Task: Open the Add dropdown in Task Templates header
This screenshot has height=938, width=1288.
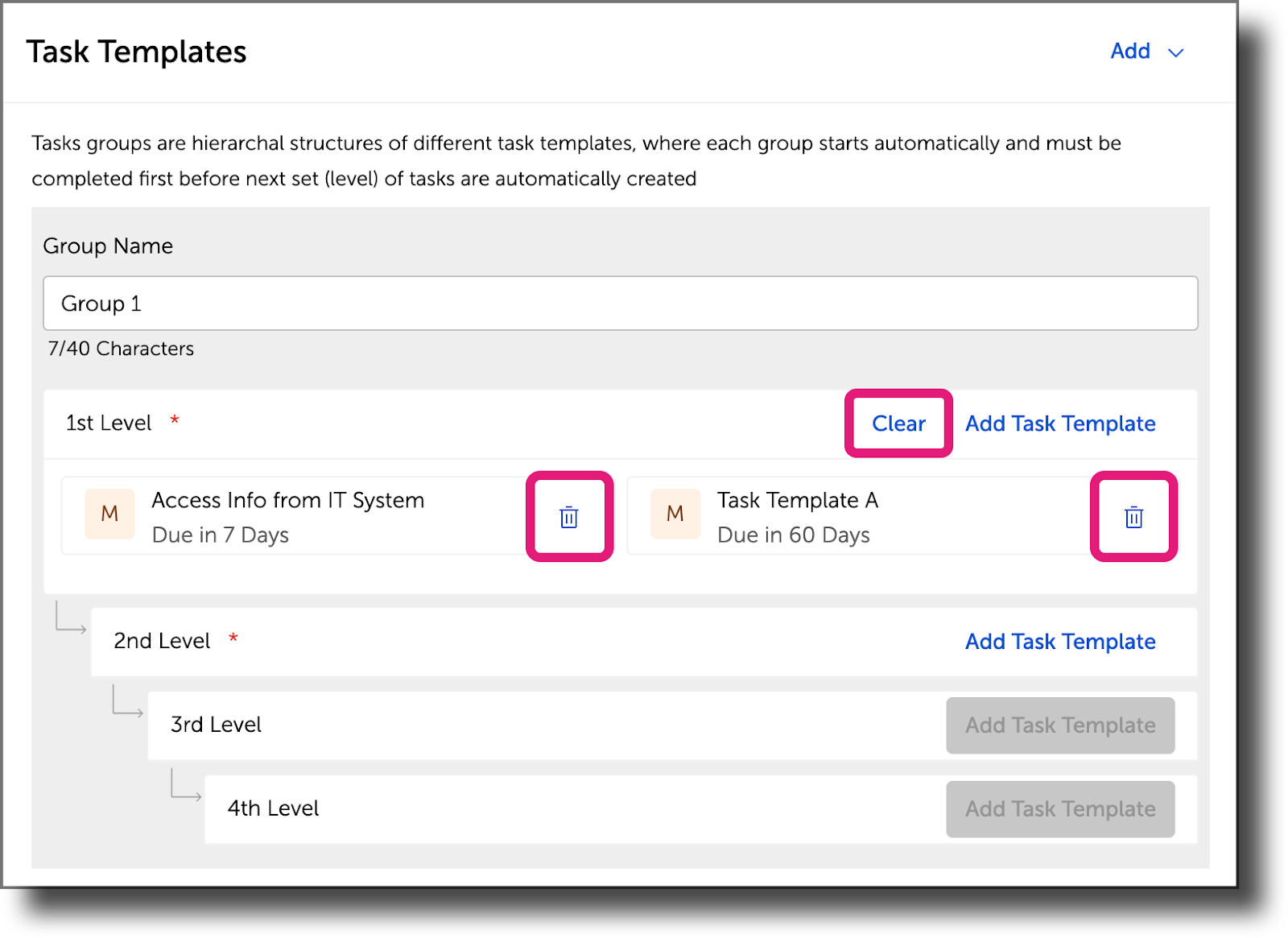Action: tap(1130, 52)
